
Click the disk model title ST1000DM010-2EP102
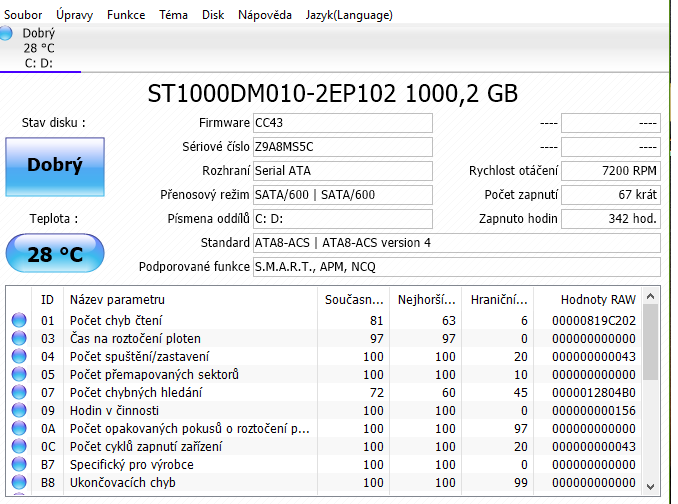pyautogui.click(x=272, y=93)
